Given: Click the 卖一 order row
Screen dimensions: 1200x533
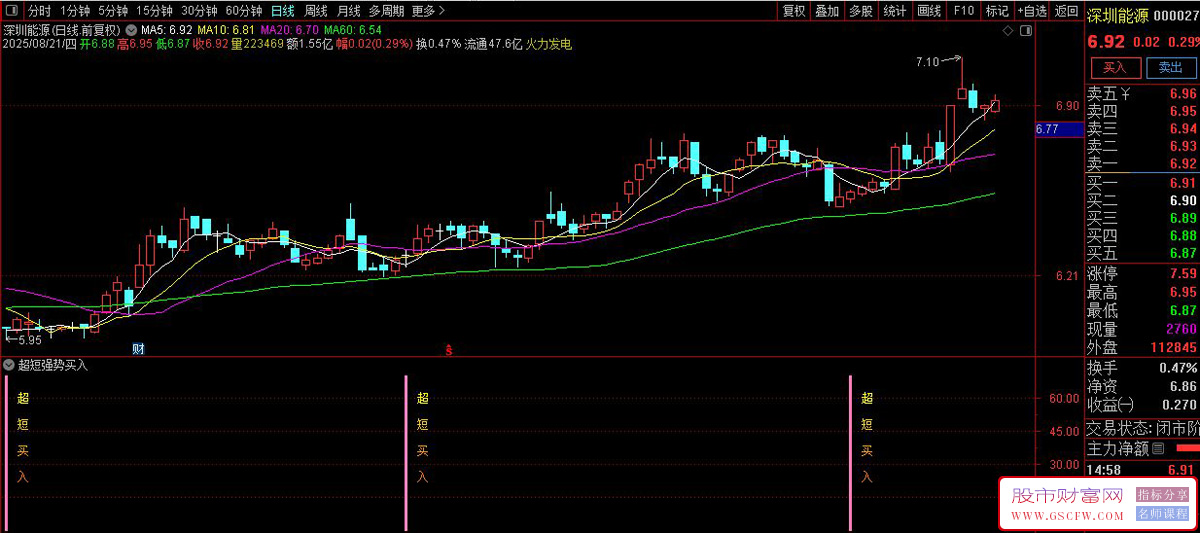Looking at the screenshot, I should point(1143,164).
